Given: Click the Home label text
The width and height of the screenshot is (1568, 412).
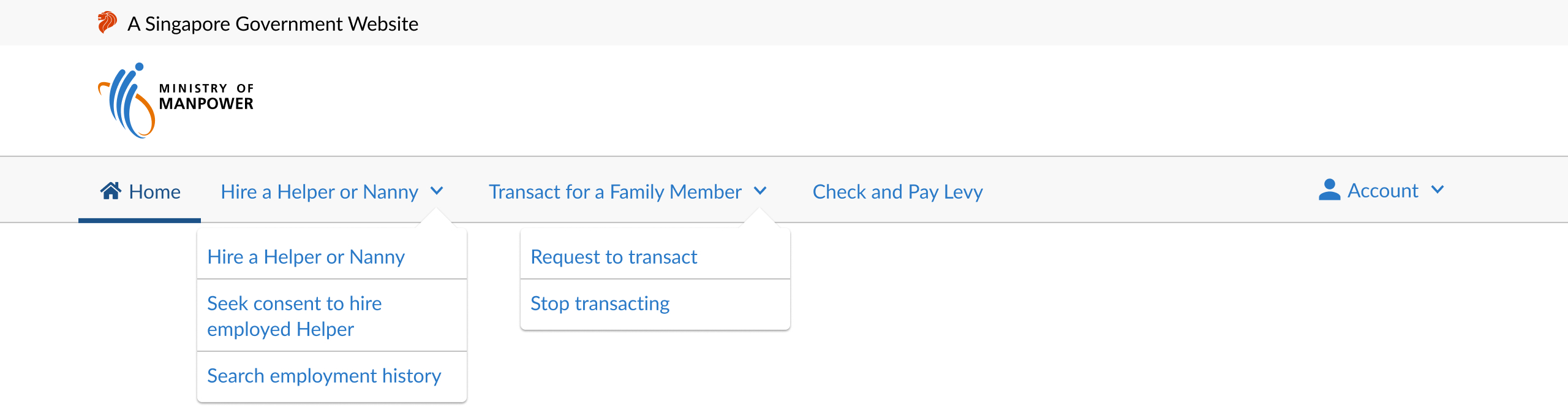Looking at the screenshot, I should point(154,192).
